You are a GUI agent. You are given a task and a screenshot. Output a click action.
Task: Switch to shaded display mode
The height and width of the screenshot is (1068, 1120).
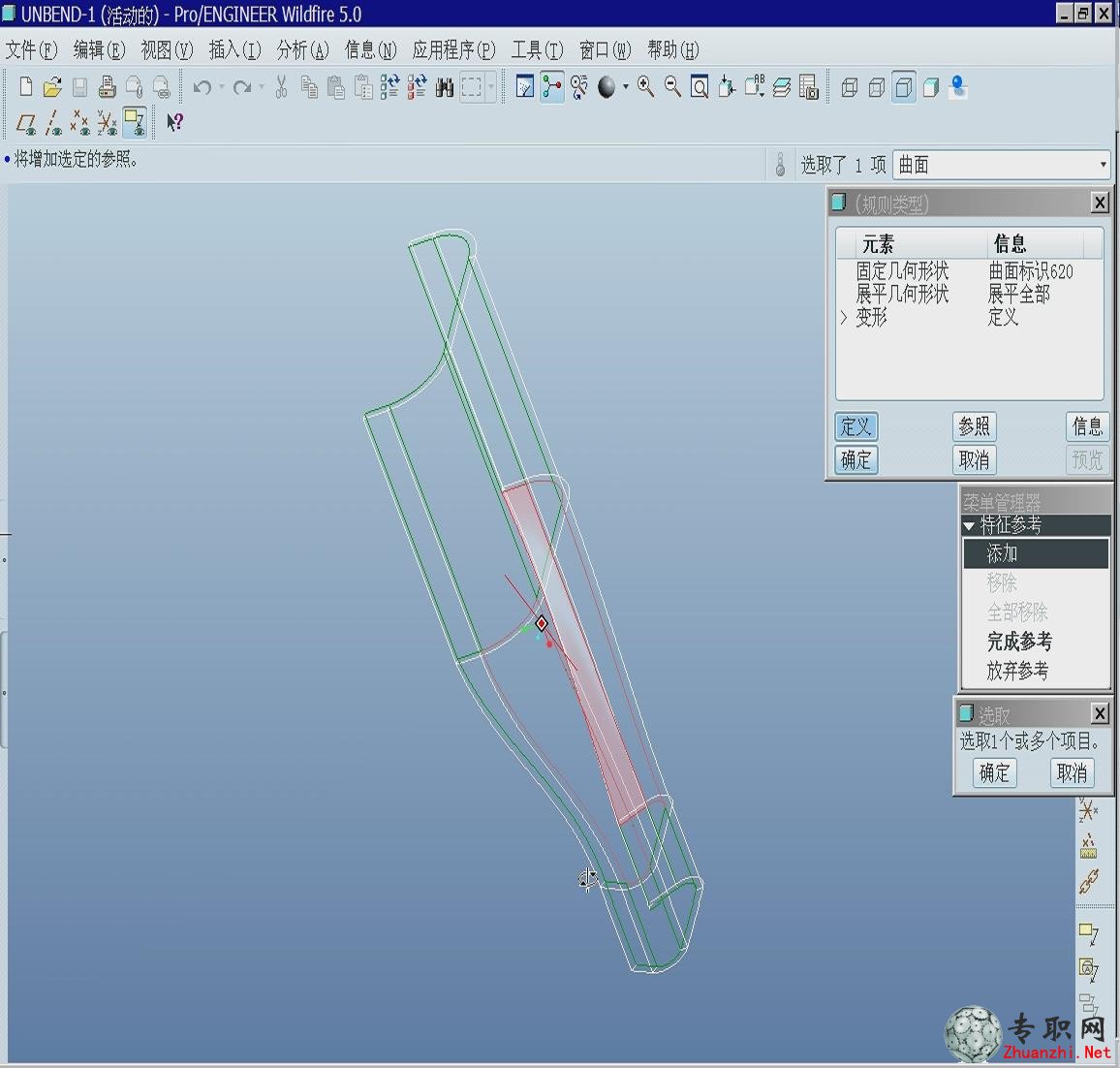click(x=931, y=87)
